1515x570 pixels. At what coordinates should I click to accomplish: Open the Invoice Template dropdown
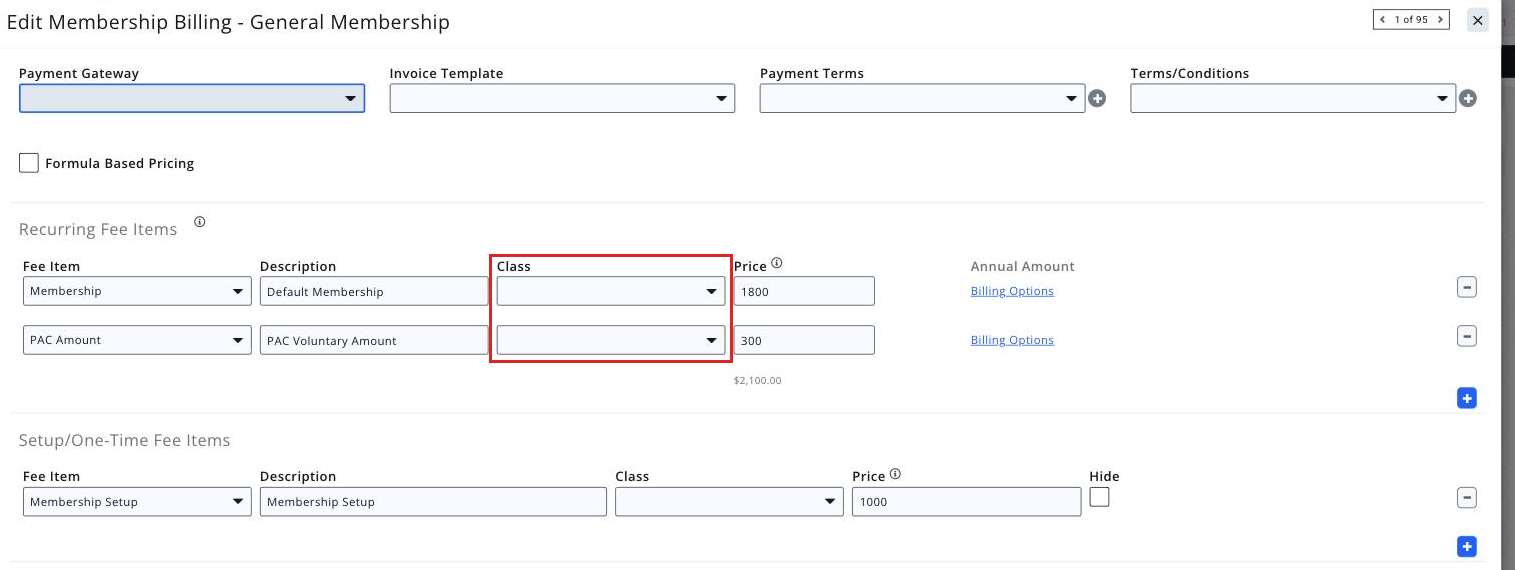562,98
